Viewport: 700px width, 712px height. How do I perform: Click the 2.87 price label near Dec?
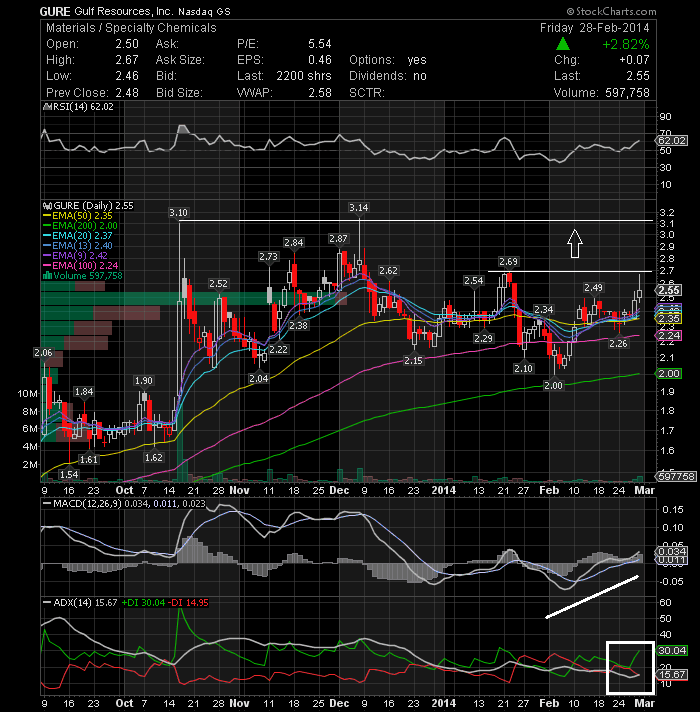(x=338, y=239)
